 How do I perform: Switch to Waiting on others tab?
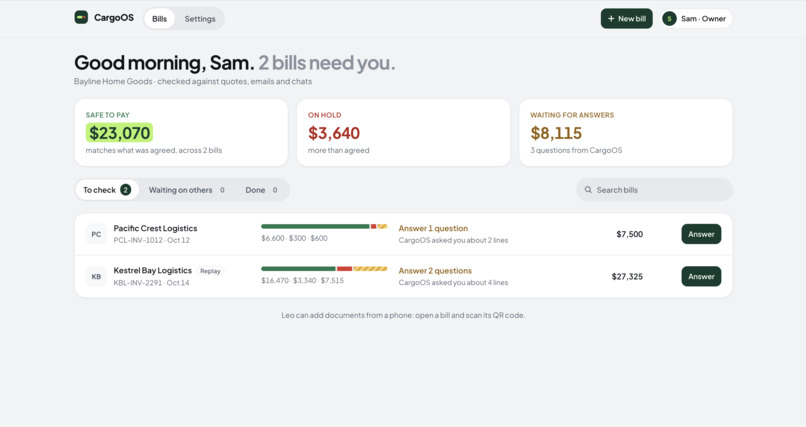tap(187, 190)
